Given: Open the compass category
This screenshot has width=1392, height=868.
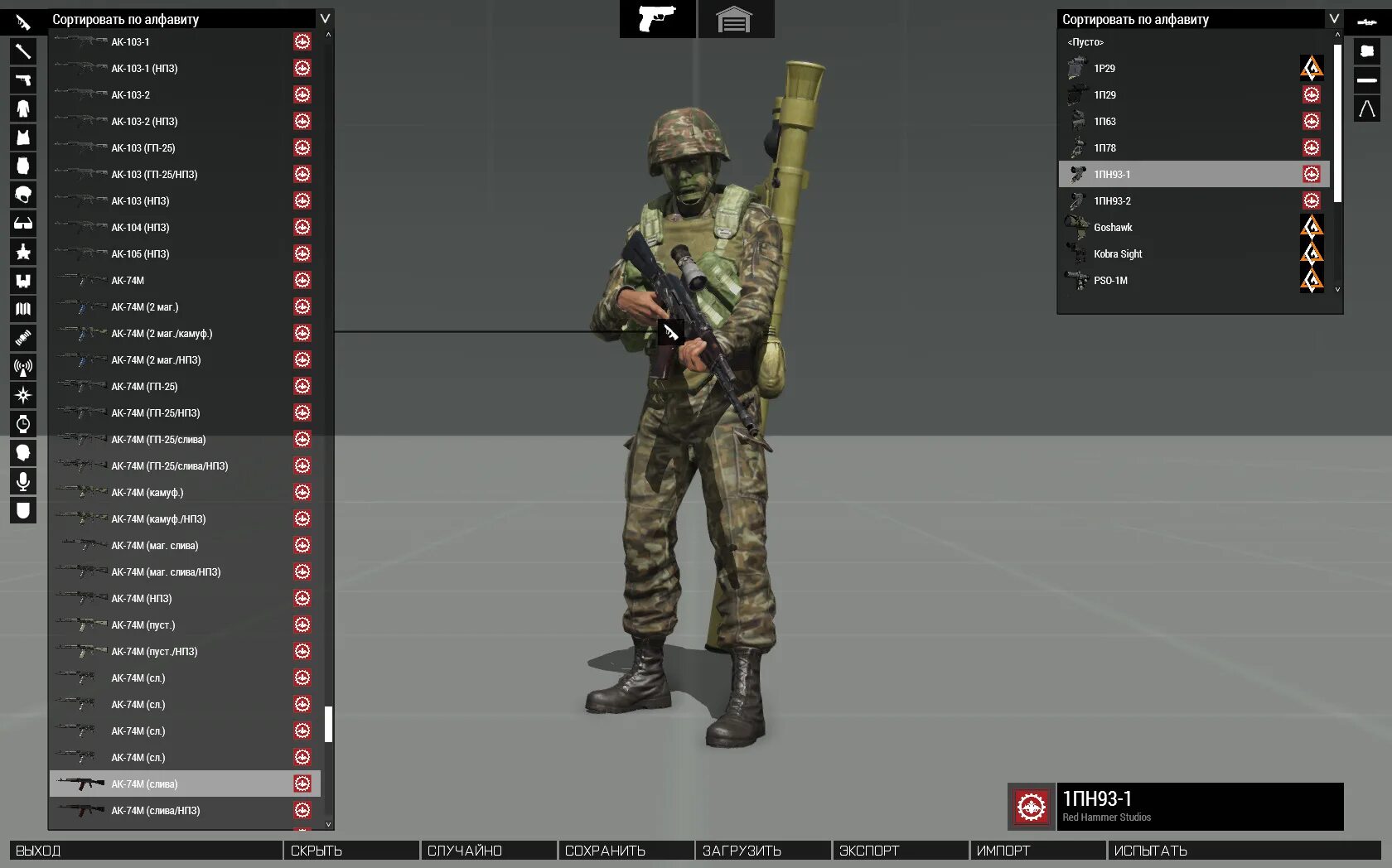Looking at the screenshot, I should tap(23, 395).
